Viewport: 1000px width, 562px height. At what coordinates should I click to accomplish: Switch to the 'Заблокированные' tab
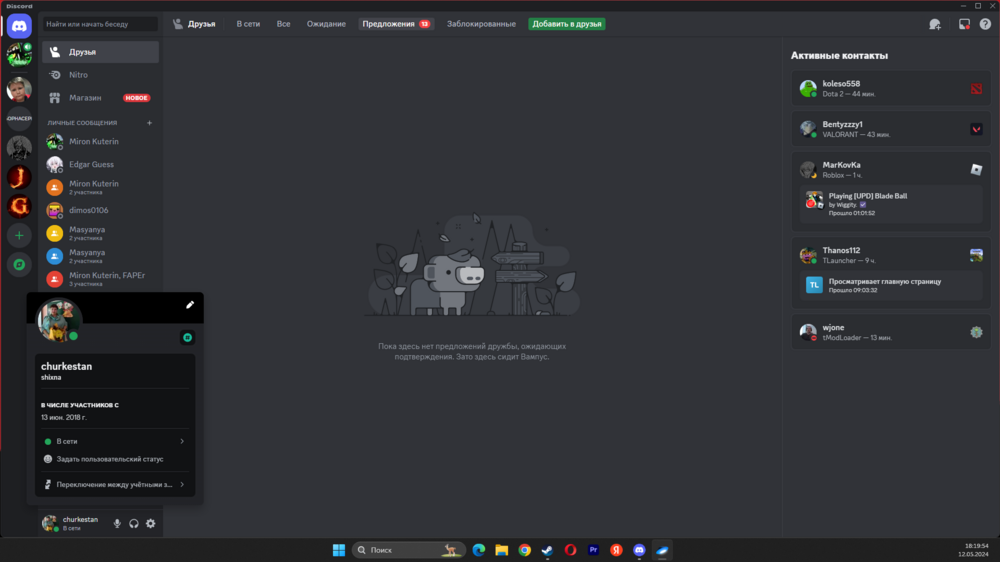coord(481,24)
